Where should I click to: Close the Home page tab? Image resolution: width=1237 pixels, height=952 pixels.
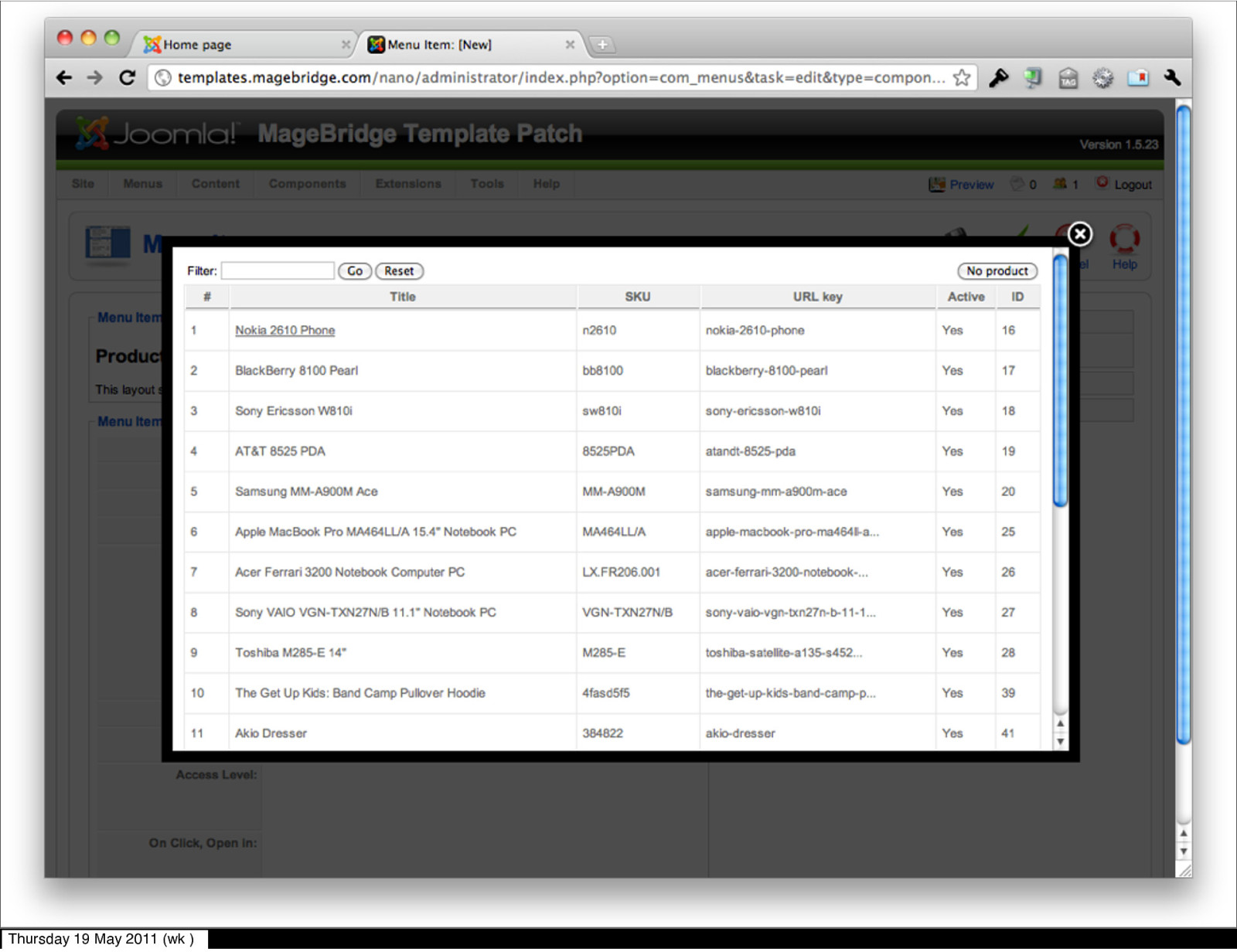346,45
